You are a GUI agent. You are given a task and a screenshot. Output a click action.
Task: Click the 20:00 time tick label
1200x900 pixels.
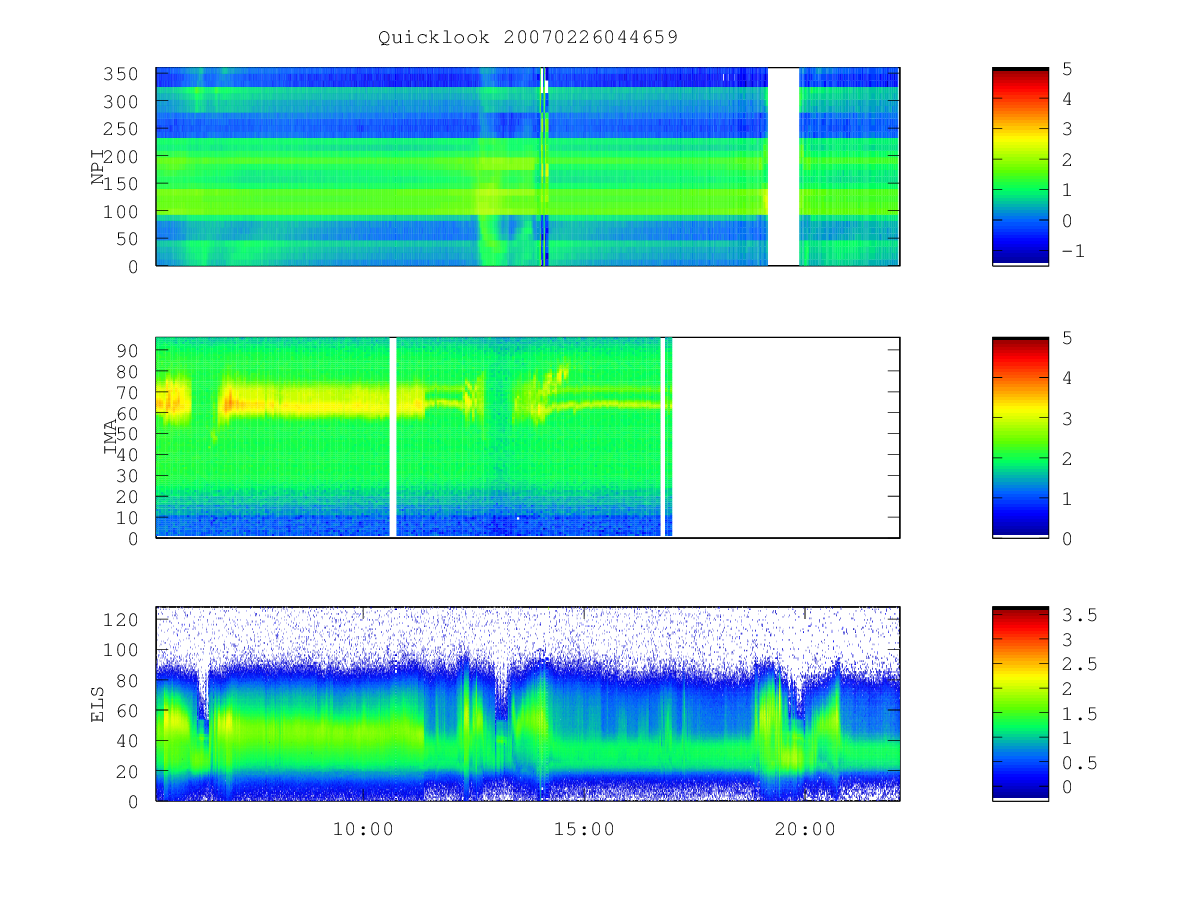805,829
